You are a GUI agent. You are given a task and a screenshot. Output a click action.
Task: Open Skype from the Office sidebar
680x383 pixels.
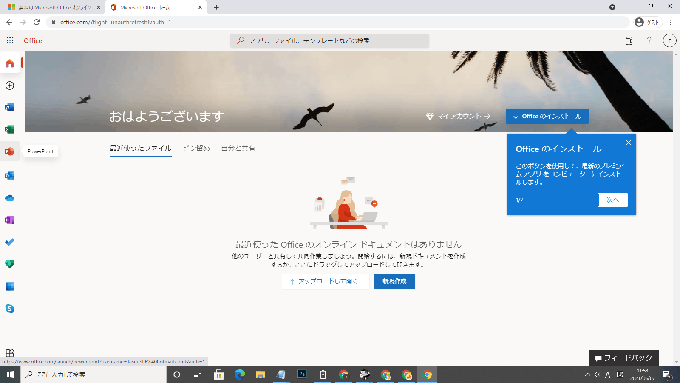pos(10,308)
